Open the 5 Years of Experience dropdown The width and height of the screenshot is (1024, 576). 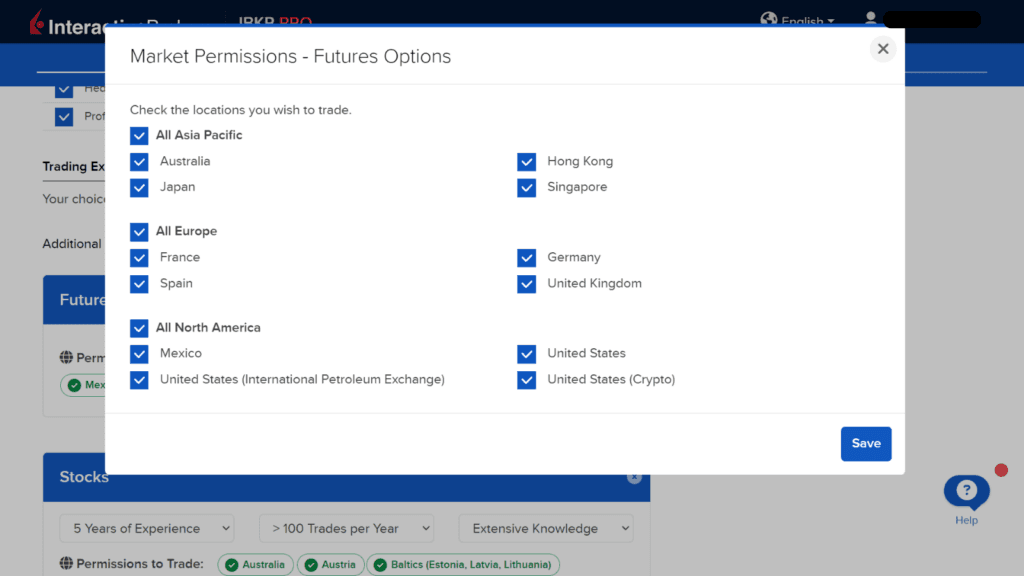[146, 528]
